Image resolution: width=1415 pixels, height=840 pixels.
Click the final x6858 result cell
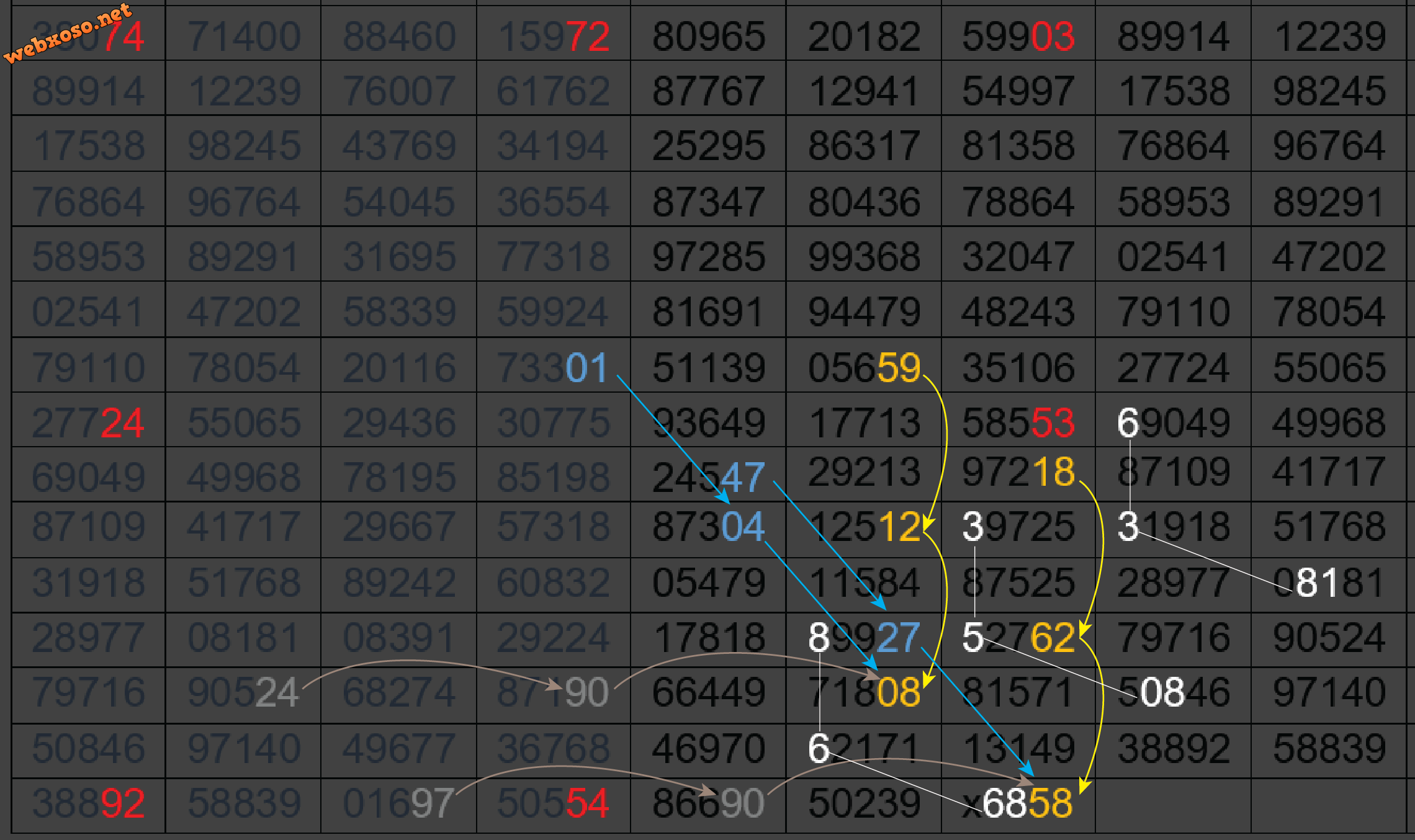[x=1018, y=803]
